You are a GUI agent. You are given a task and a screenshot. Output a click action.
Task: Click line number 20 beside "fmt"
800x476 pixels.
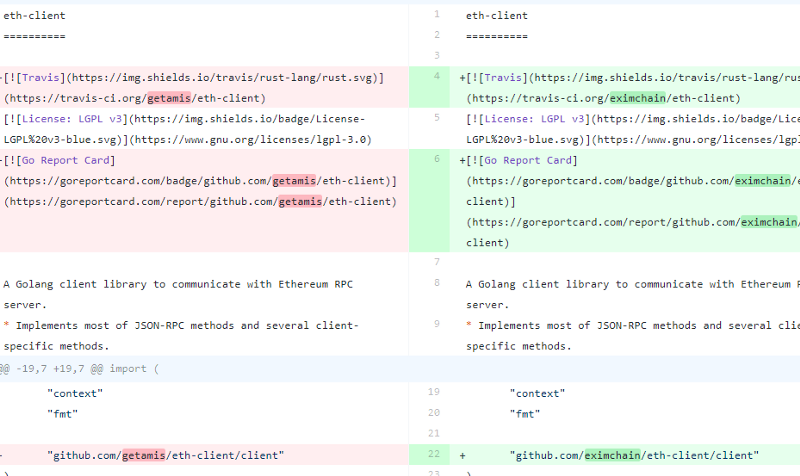434,412
